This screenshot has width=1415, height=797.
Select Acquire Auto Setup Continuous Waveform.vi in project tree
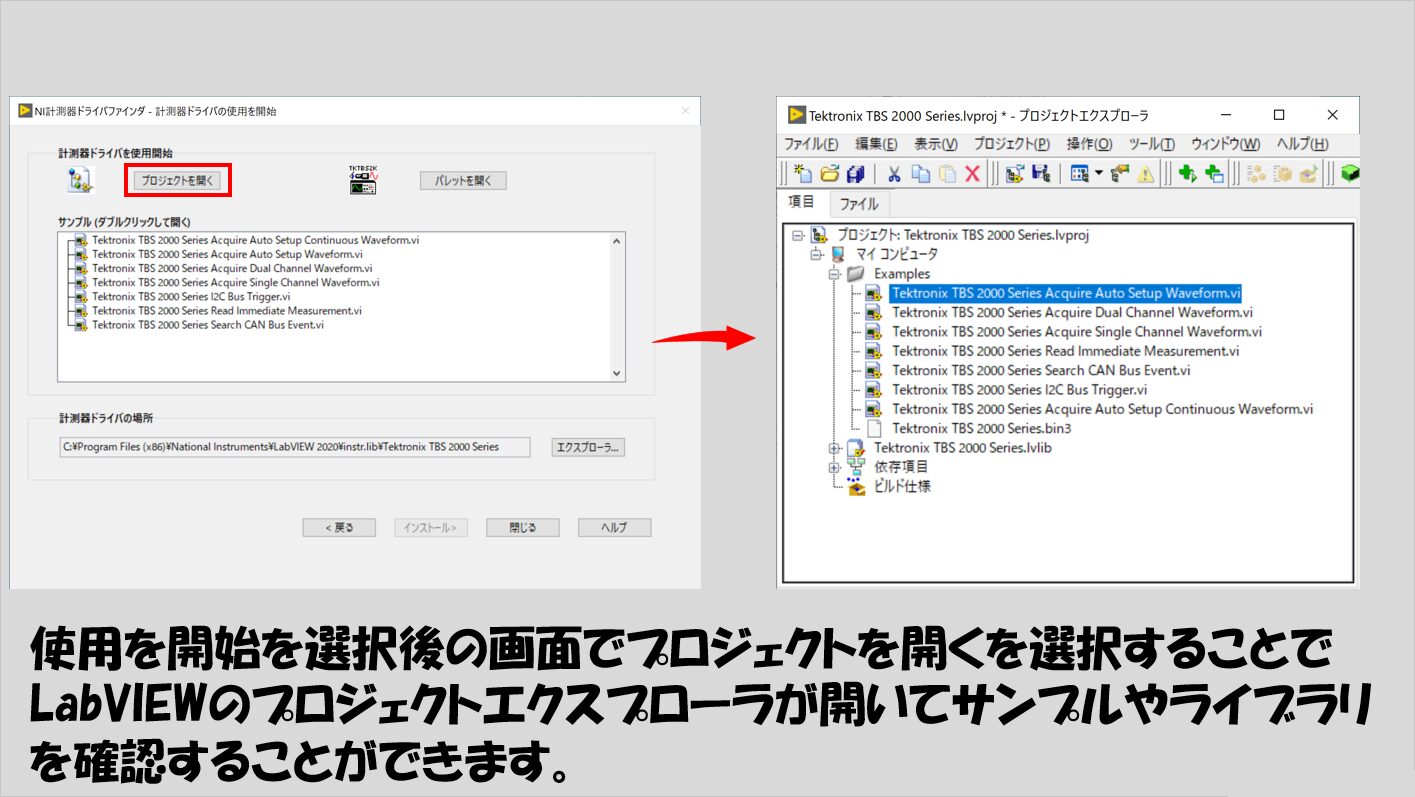(x=1103, y=409)
